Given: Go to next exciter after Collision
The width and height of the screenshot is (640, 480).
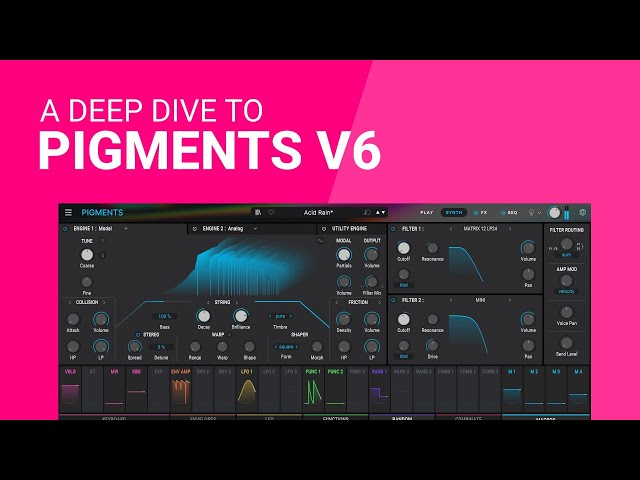Looking at the screenshot, I should tap(104, 302).
